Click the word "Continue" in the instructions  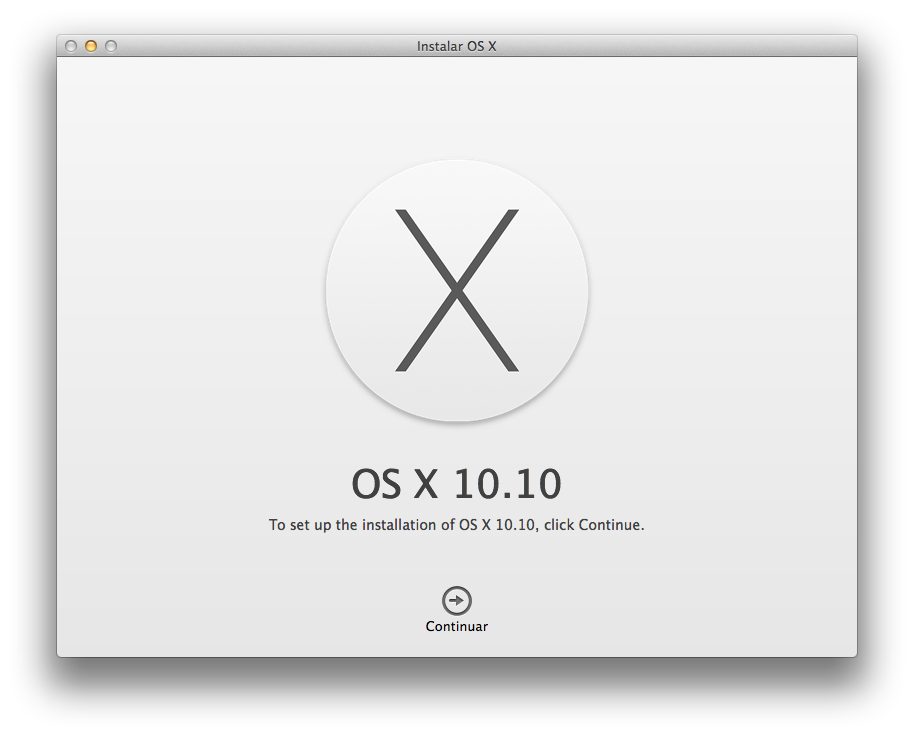(x=607, y=525)
